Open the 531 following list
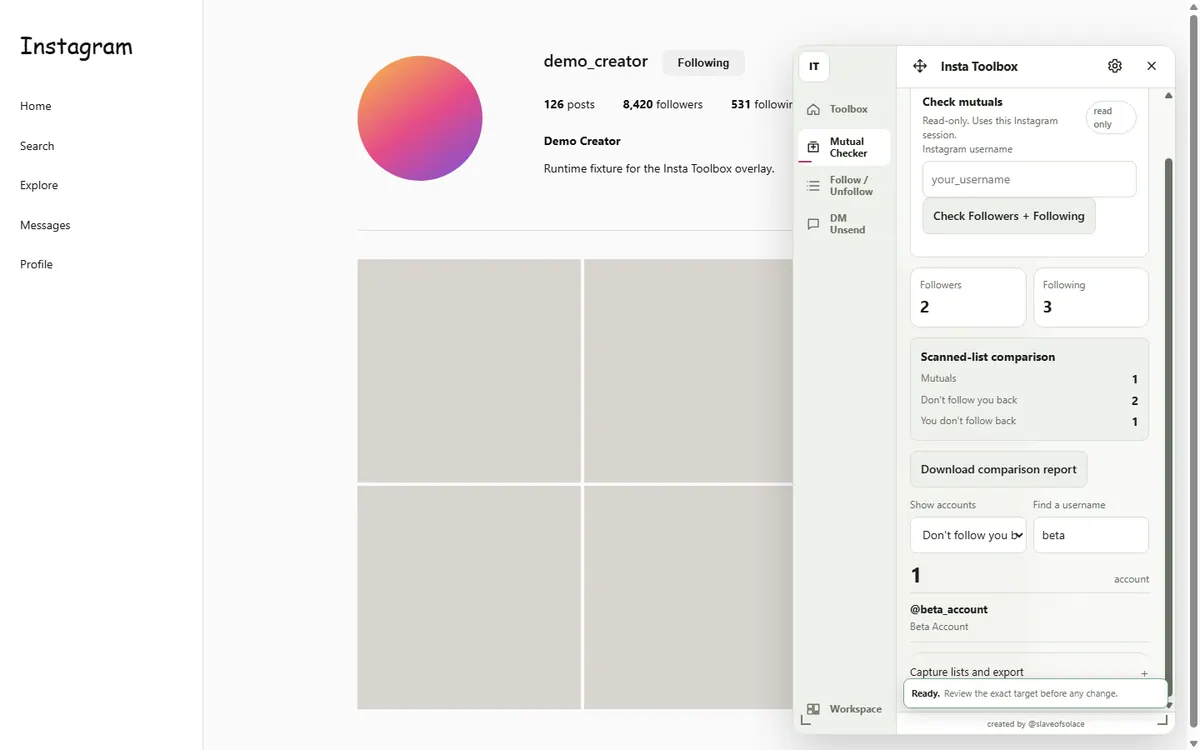Screen dimensions: 1200x750 click(761, 104)
